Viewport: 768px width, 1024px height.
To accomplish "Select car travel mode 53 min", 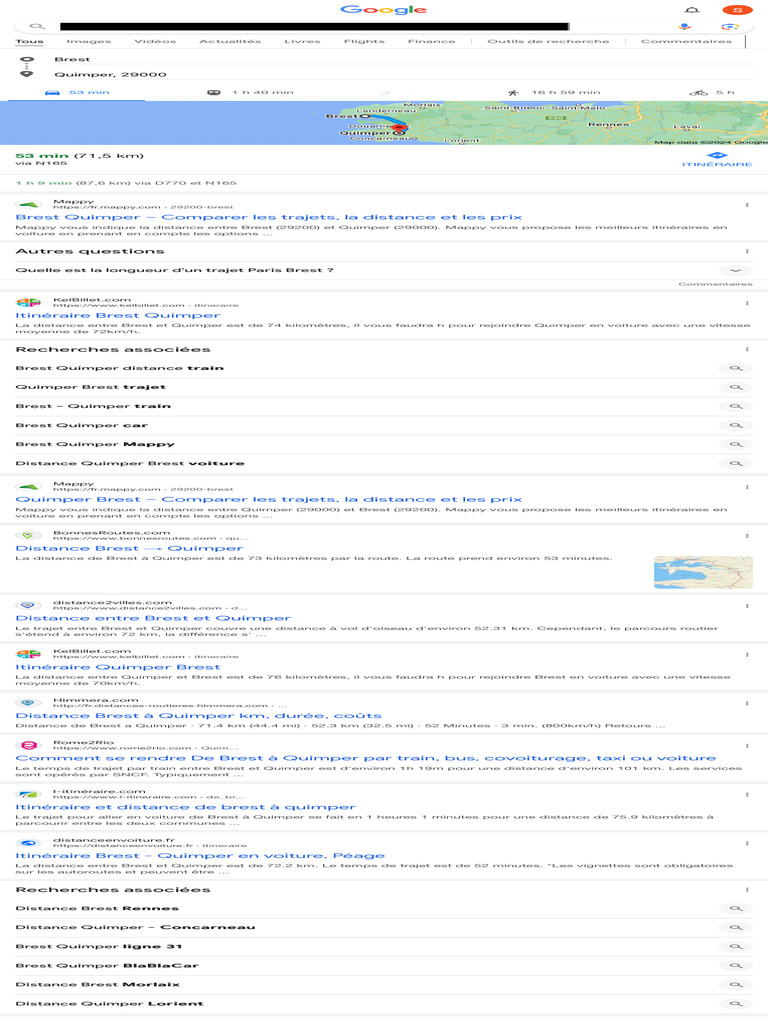I will tap(77, 93).
